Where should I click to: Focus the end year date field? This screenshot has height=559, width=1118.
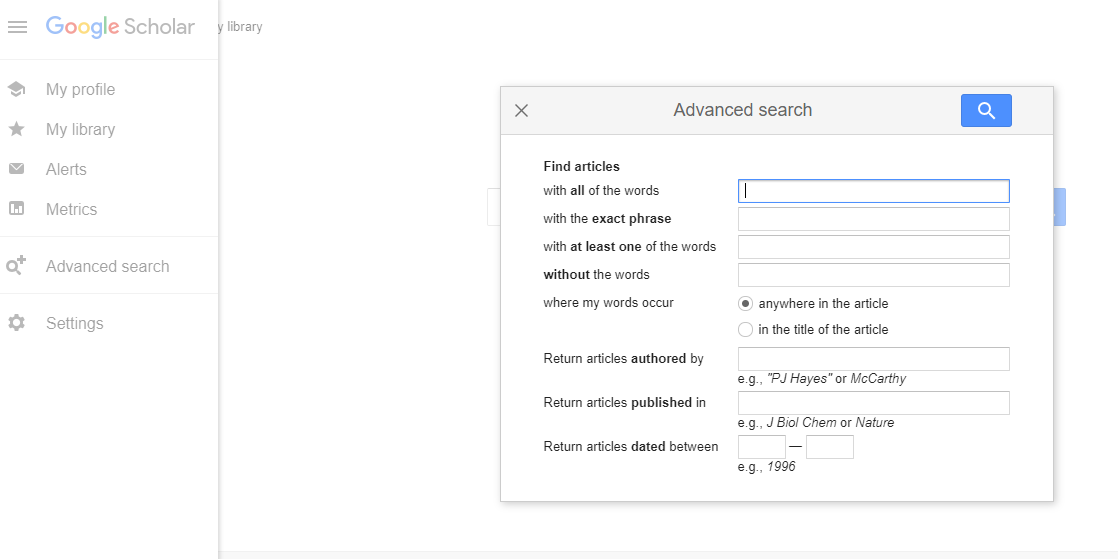click(x=830, y=447)
